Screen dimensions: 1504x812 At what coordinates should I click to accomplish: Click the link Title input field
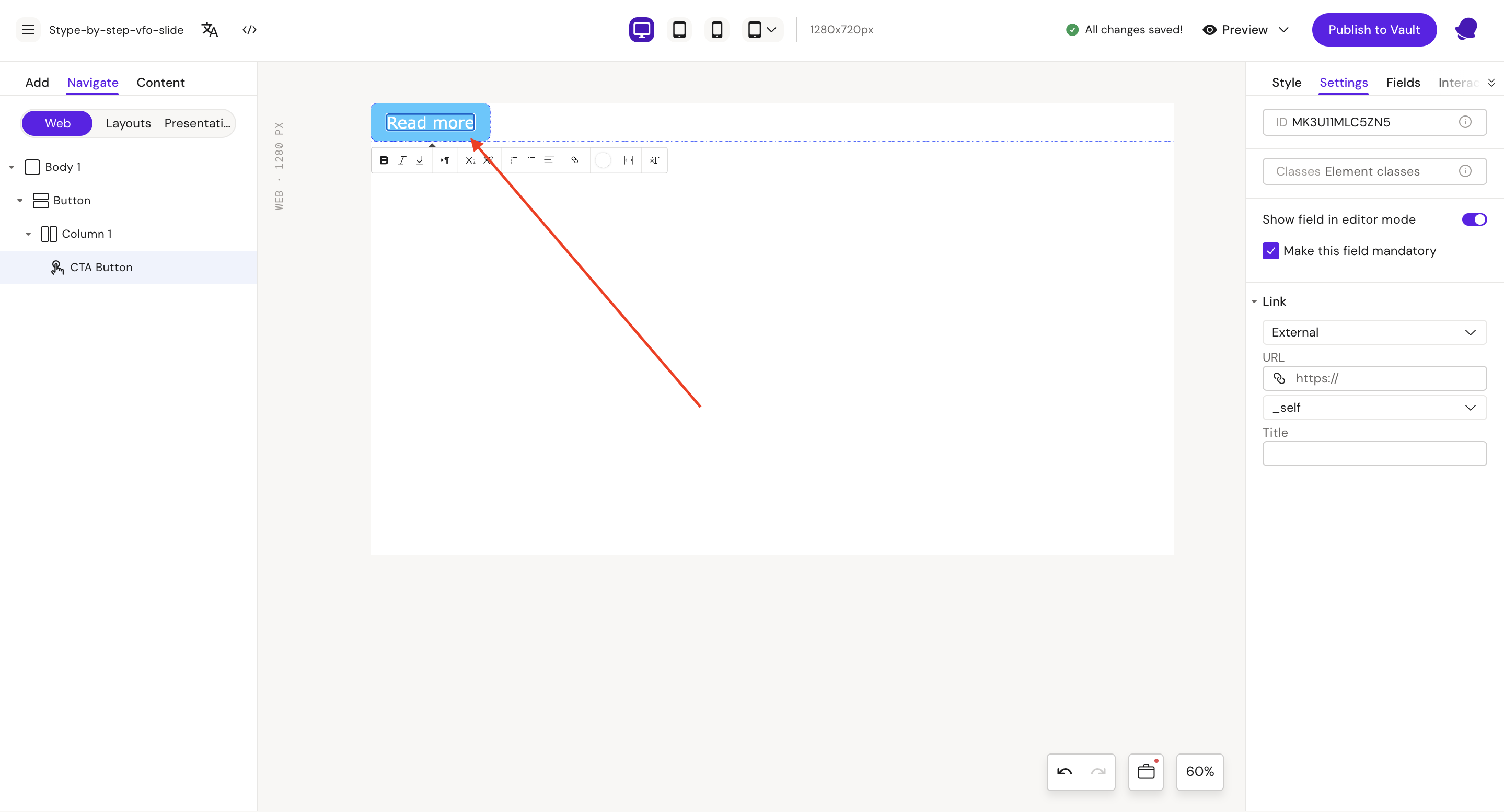pyautogui.click(x=1374, y=454)
